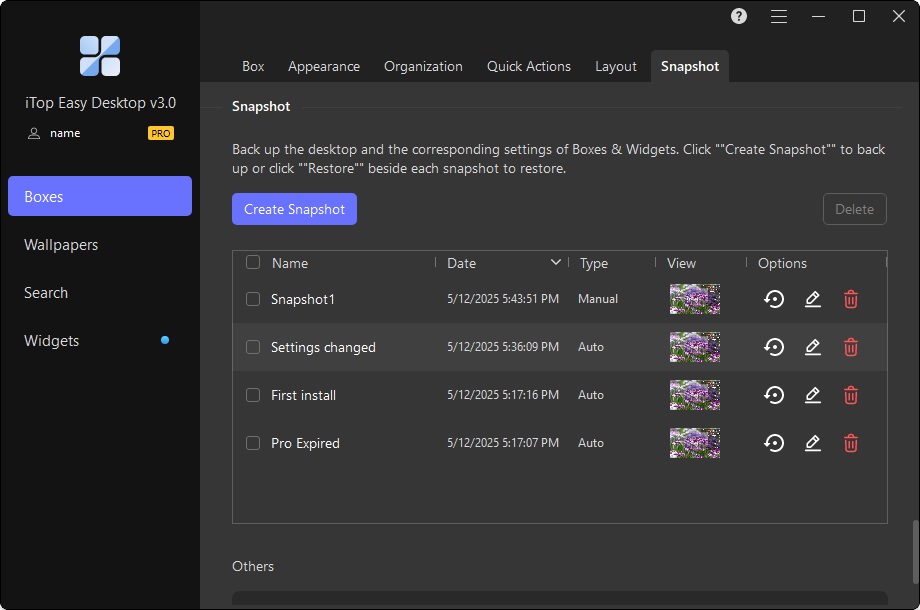Click the 'Pro Expired' name cell

tap(305, 443)
